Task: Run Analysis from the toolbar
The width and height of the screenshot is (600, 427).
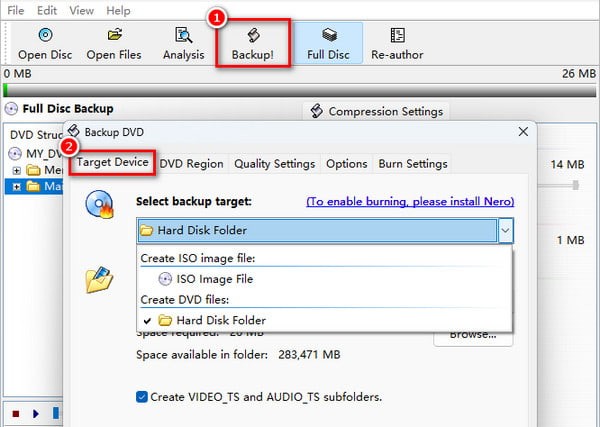Action: click(184, 44)
